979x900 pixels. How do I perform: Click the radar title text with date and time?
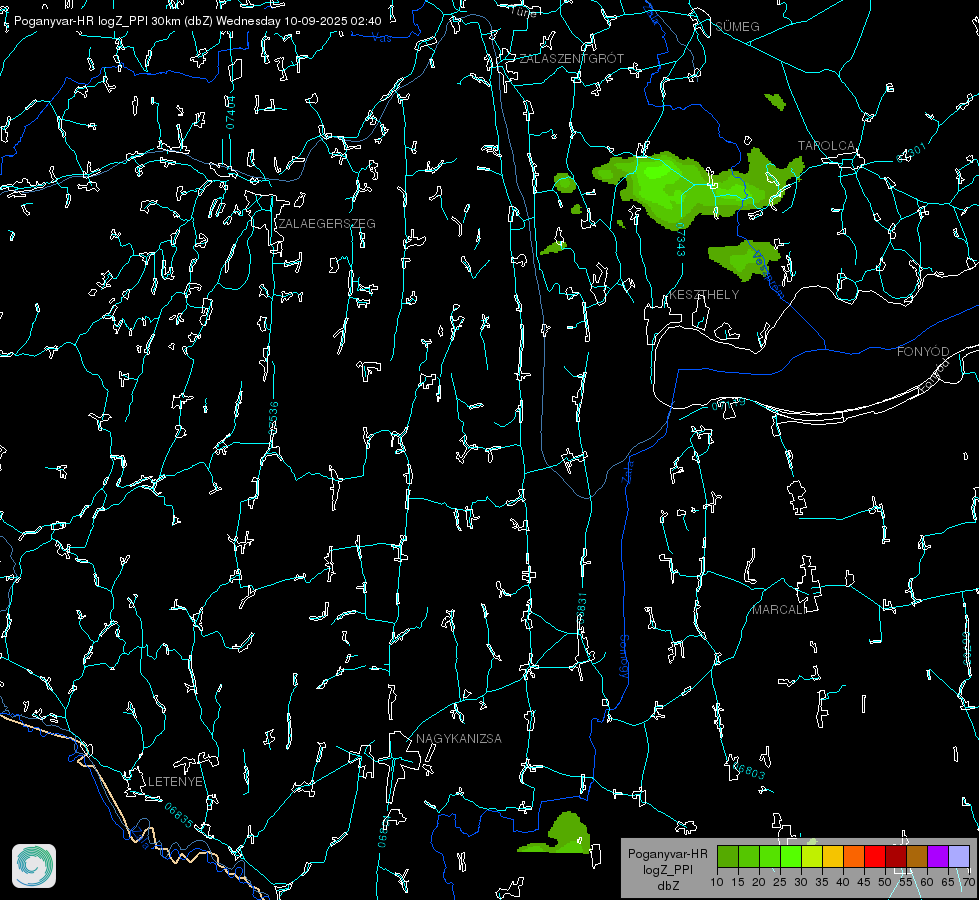click(197, 21)
